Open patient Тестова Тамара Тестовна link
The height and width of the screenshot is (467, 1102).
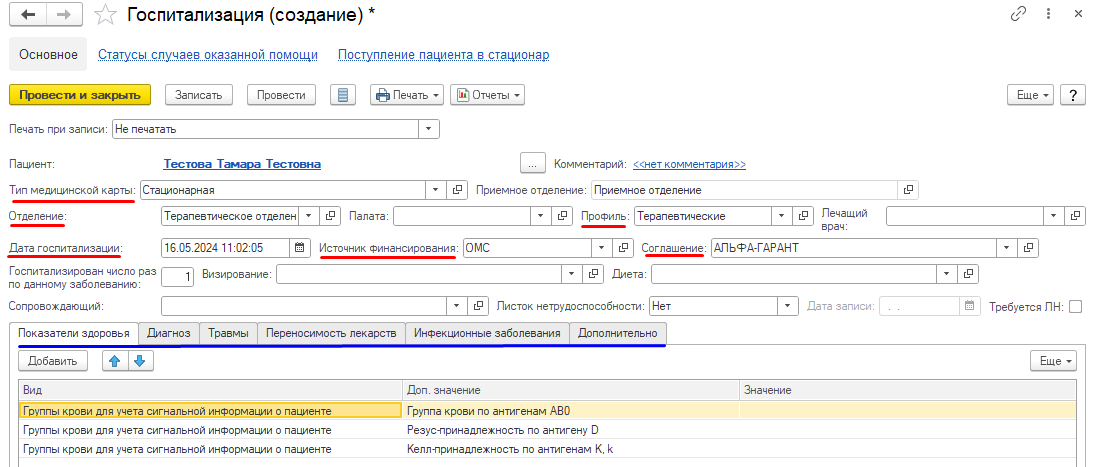click(242, 163)
